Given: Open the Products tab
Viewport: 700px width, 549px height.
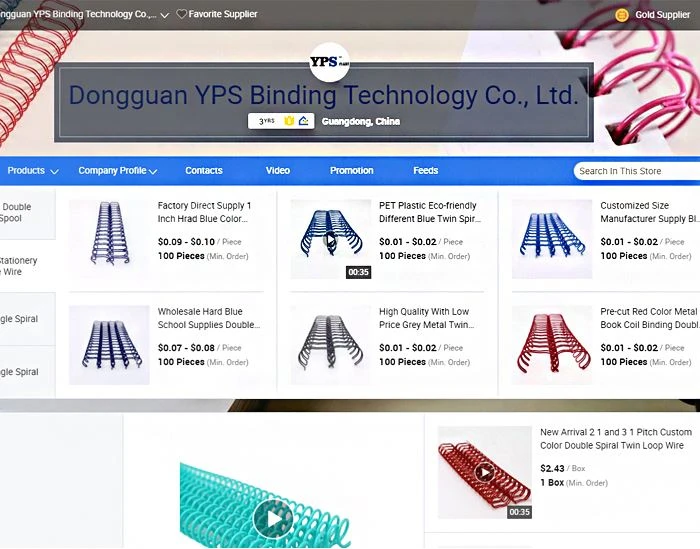Looking at the screenshot, I should (26, 171).
